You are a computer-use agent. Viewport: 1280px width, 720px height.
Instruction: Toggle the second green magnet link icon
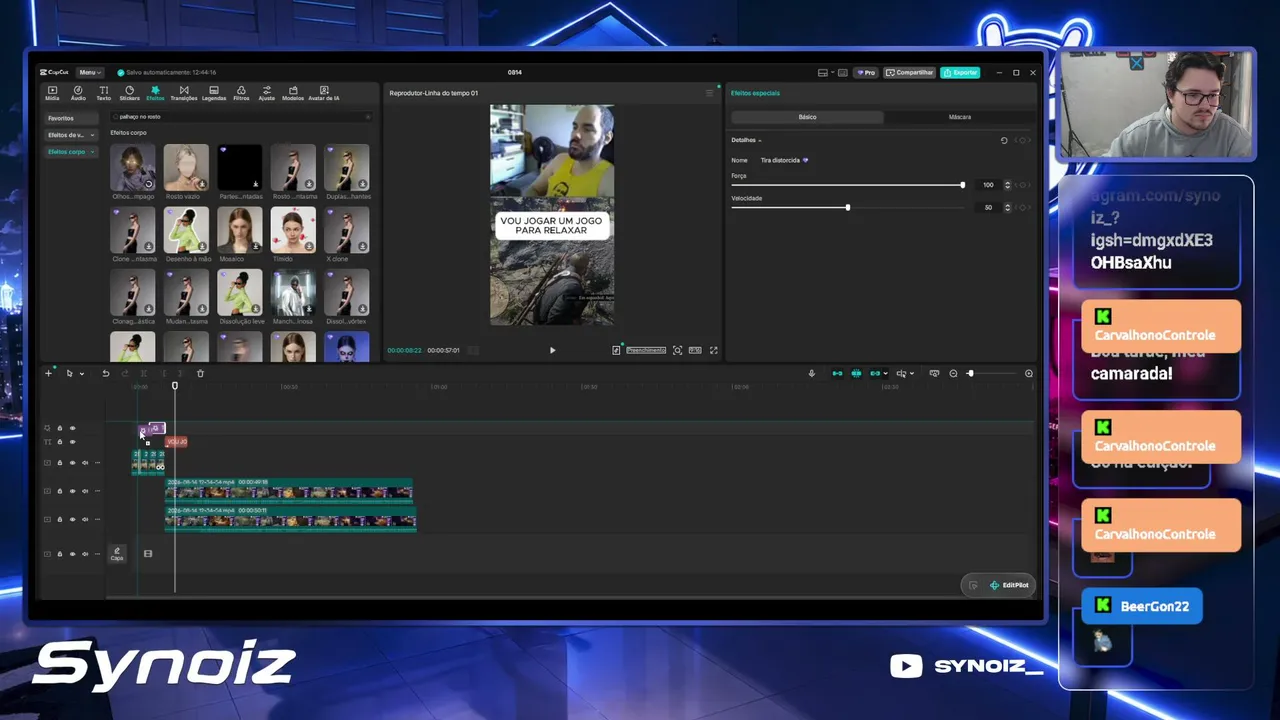tap(856, 373)
